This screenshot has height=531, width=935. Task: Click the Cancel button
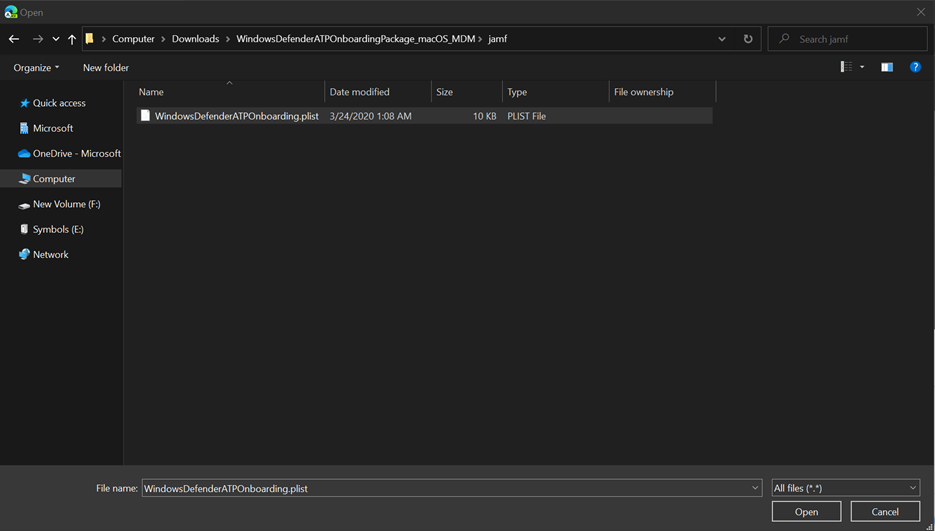click(885, 511)
